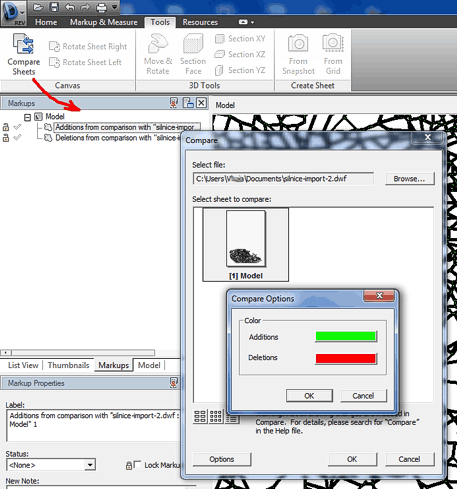Change the green Additions color swatch
457x489 pixels.
[346, 336]
